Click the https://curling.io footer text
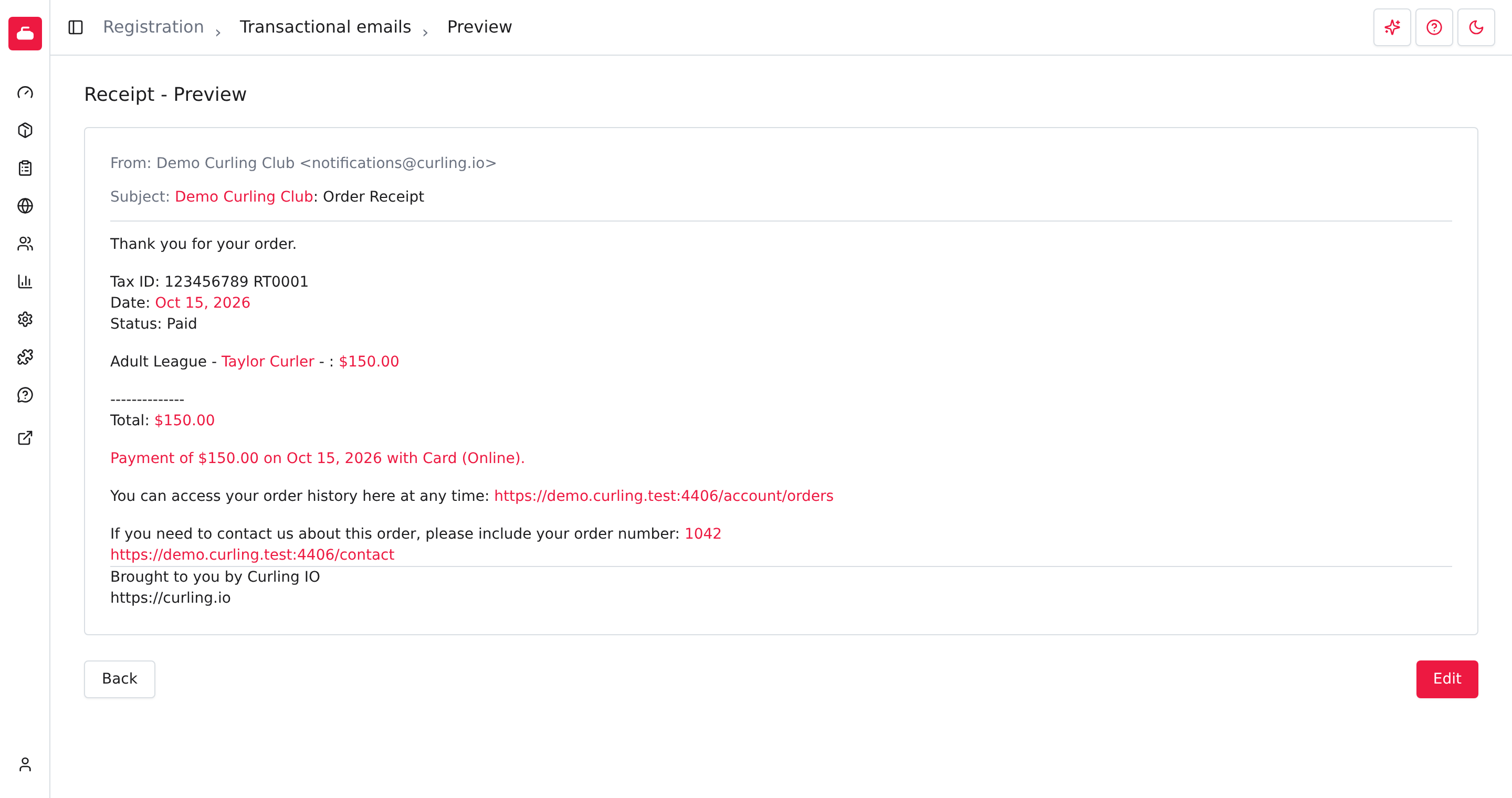 170,598
